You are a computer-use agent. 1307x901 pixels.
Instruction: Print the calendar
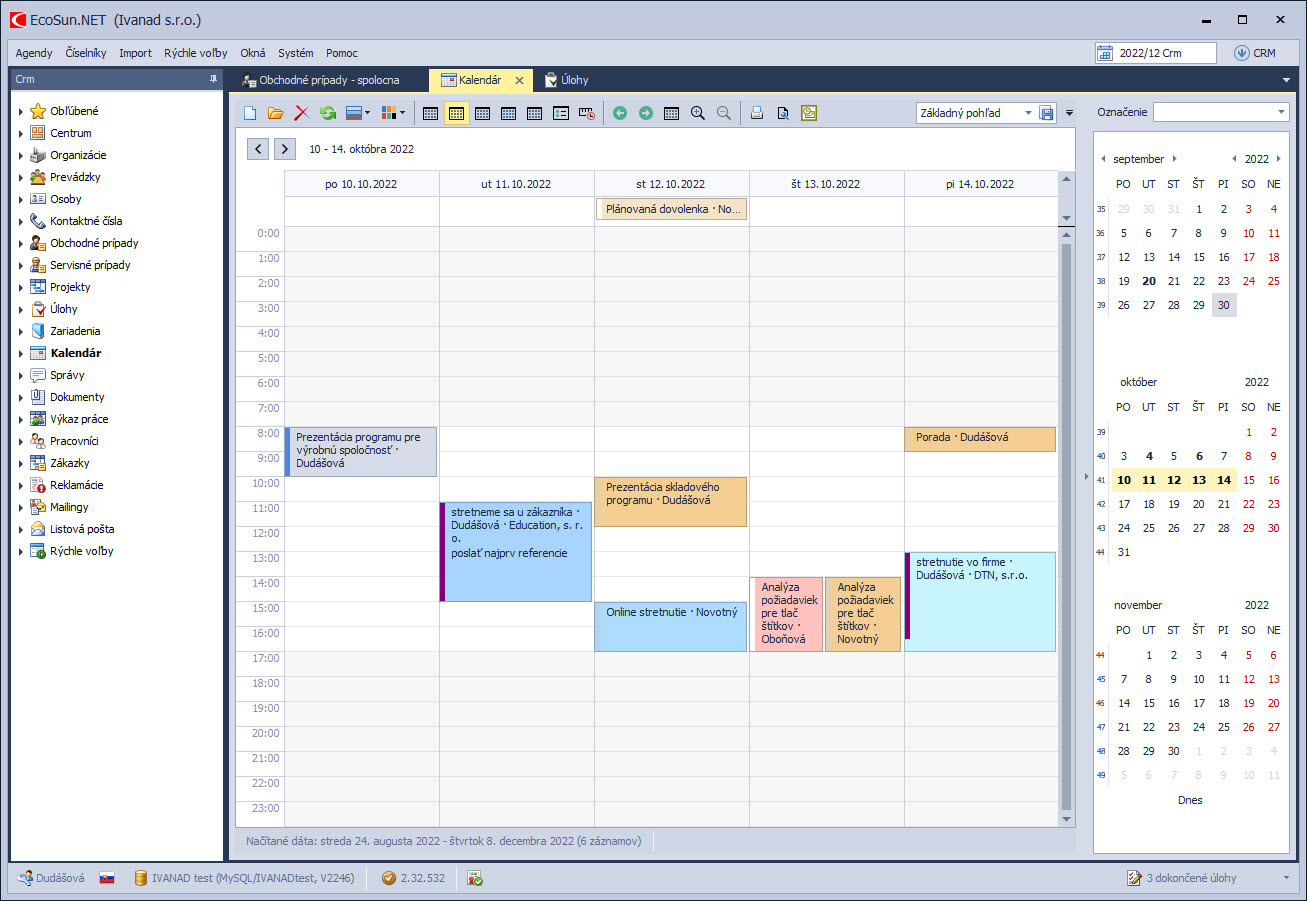pos(756,113)
